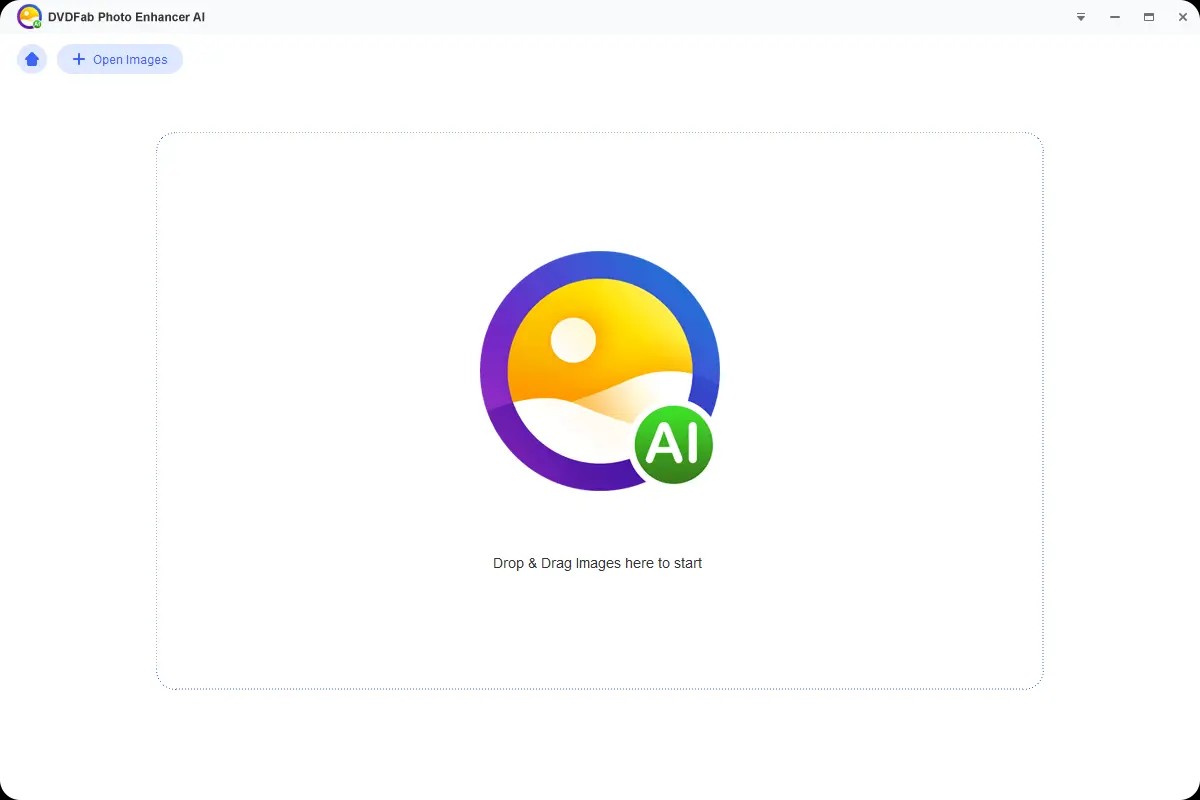Click the green AI badge on the logo
The image size is (1200, 800).
(673, 444)
